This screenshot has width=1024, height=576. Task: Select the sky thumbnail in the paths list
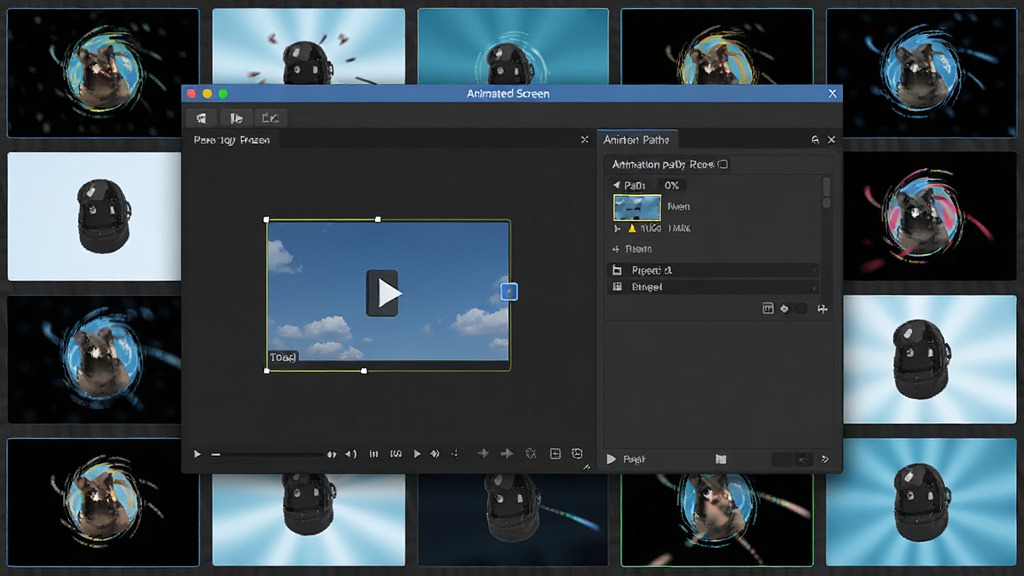(x=637, y=208)
